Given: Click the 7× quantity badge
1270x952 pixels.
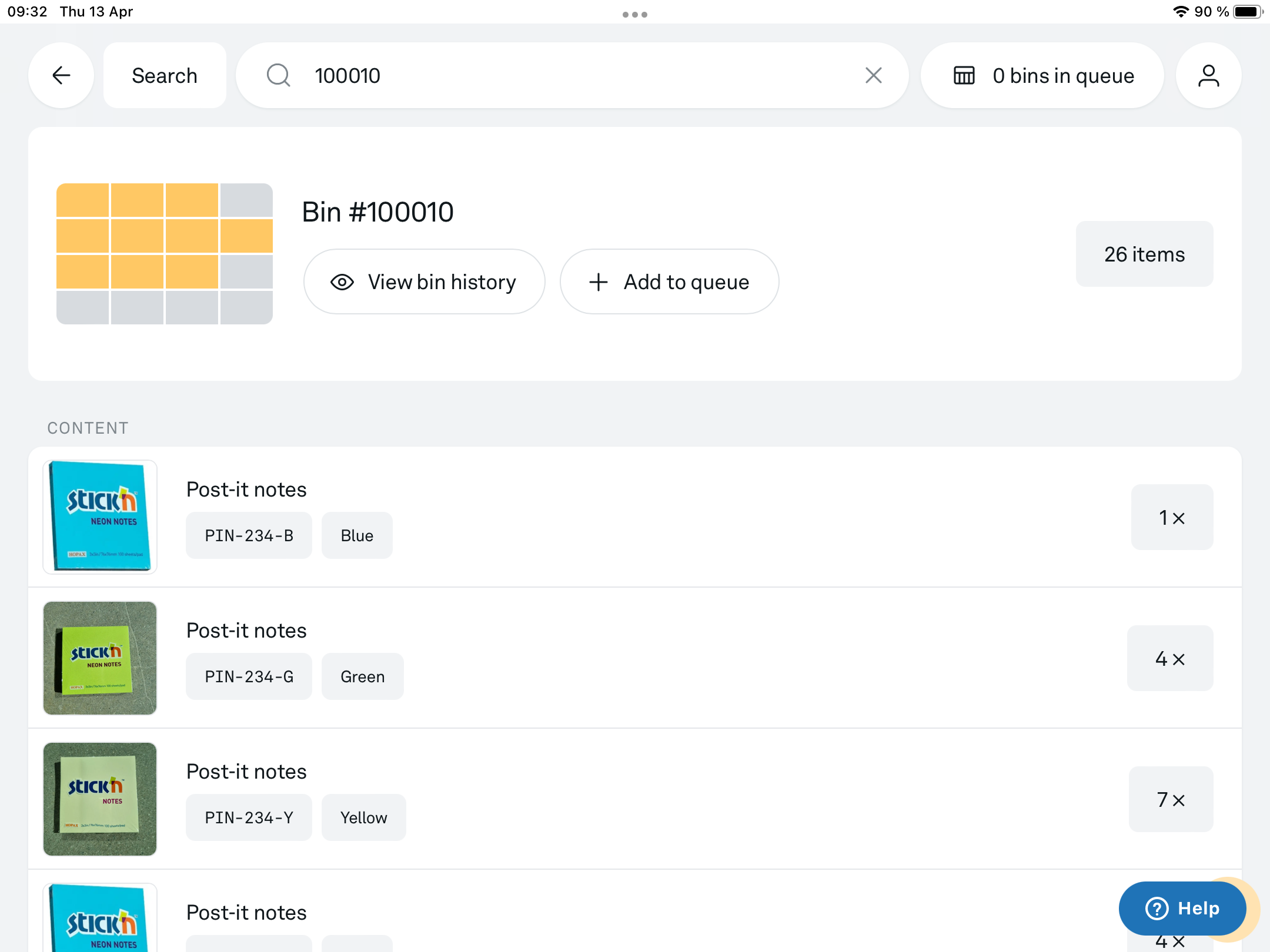Looking at the screenshot, I should (1171, 799).
